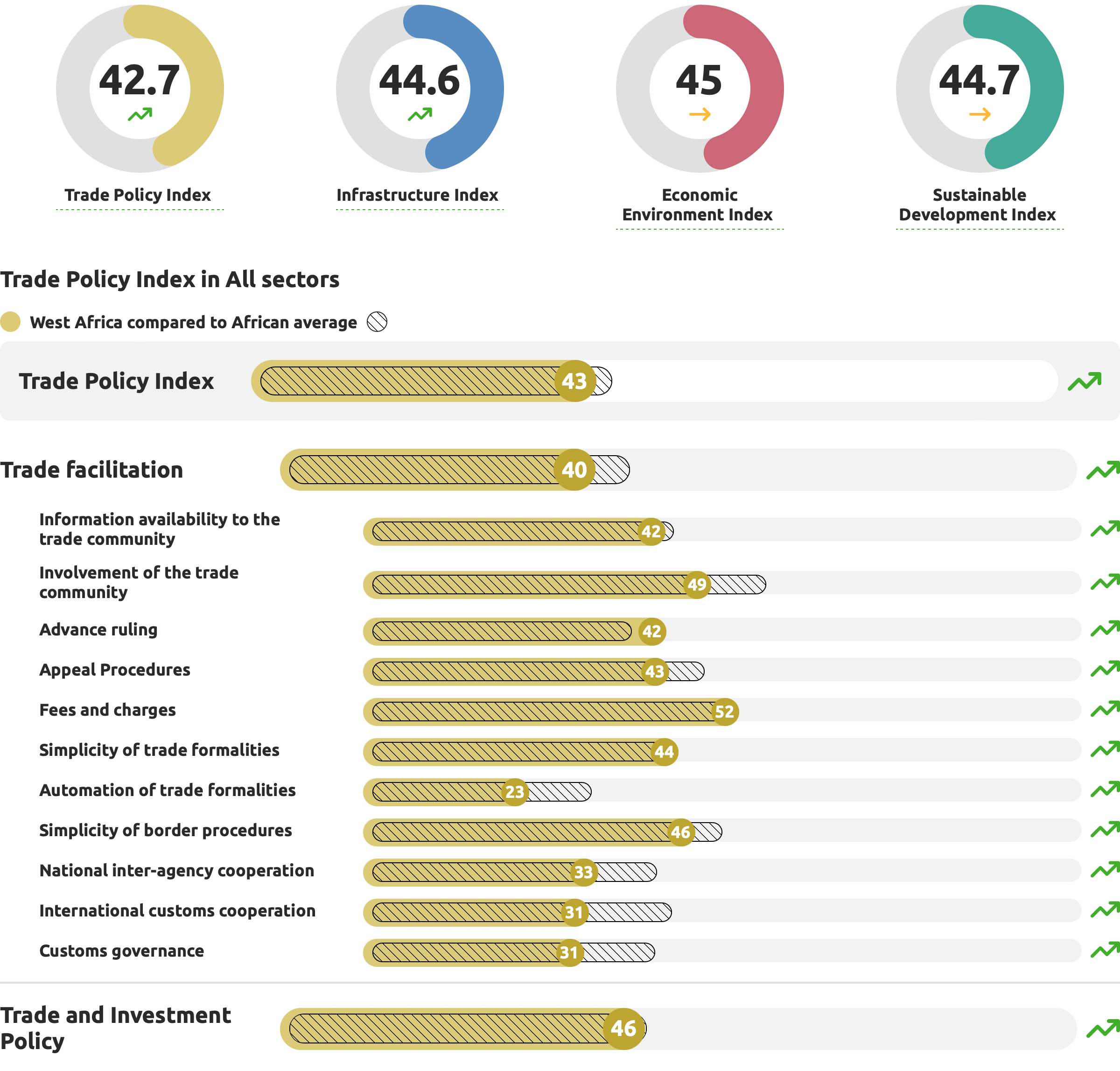Click the 23 marker on Automation bar
Image resolution: width=1120 pixels, height=1071 pixels.
[x=514, y=791]
